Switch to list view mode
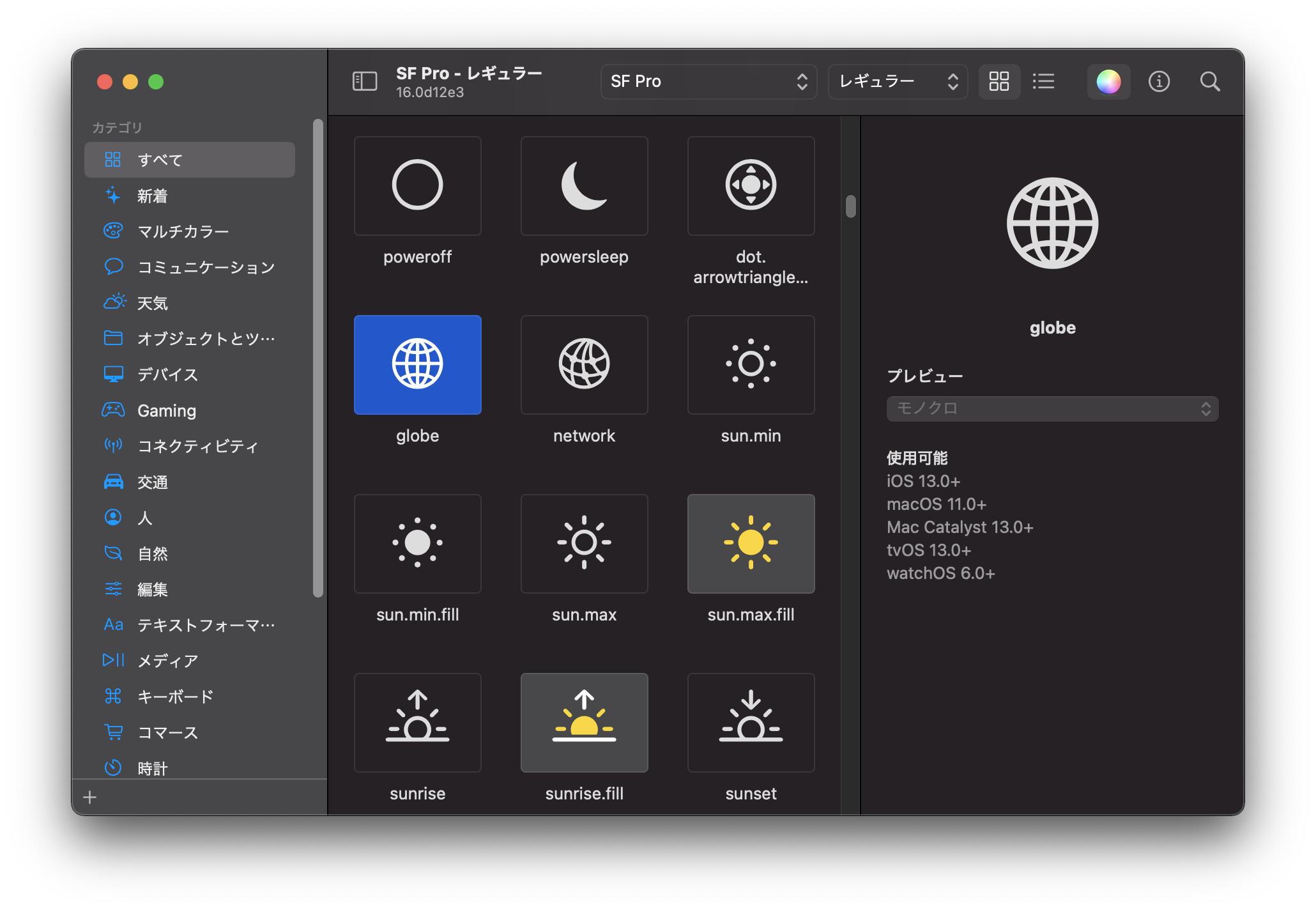Image resolution: width=1316 pixels, height=910 pixels. [1043, 81]
